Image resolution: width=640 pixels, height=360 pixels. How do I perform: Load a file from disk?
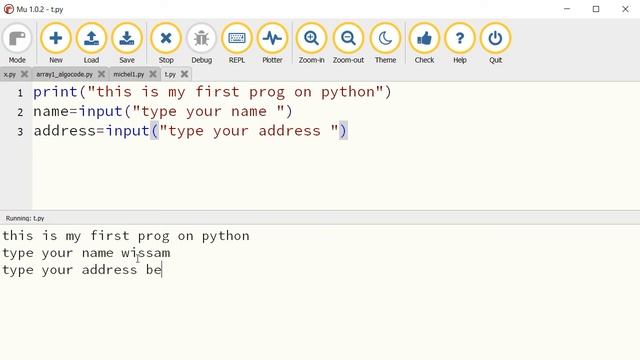coord(91,44)
